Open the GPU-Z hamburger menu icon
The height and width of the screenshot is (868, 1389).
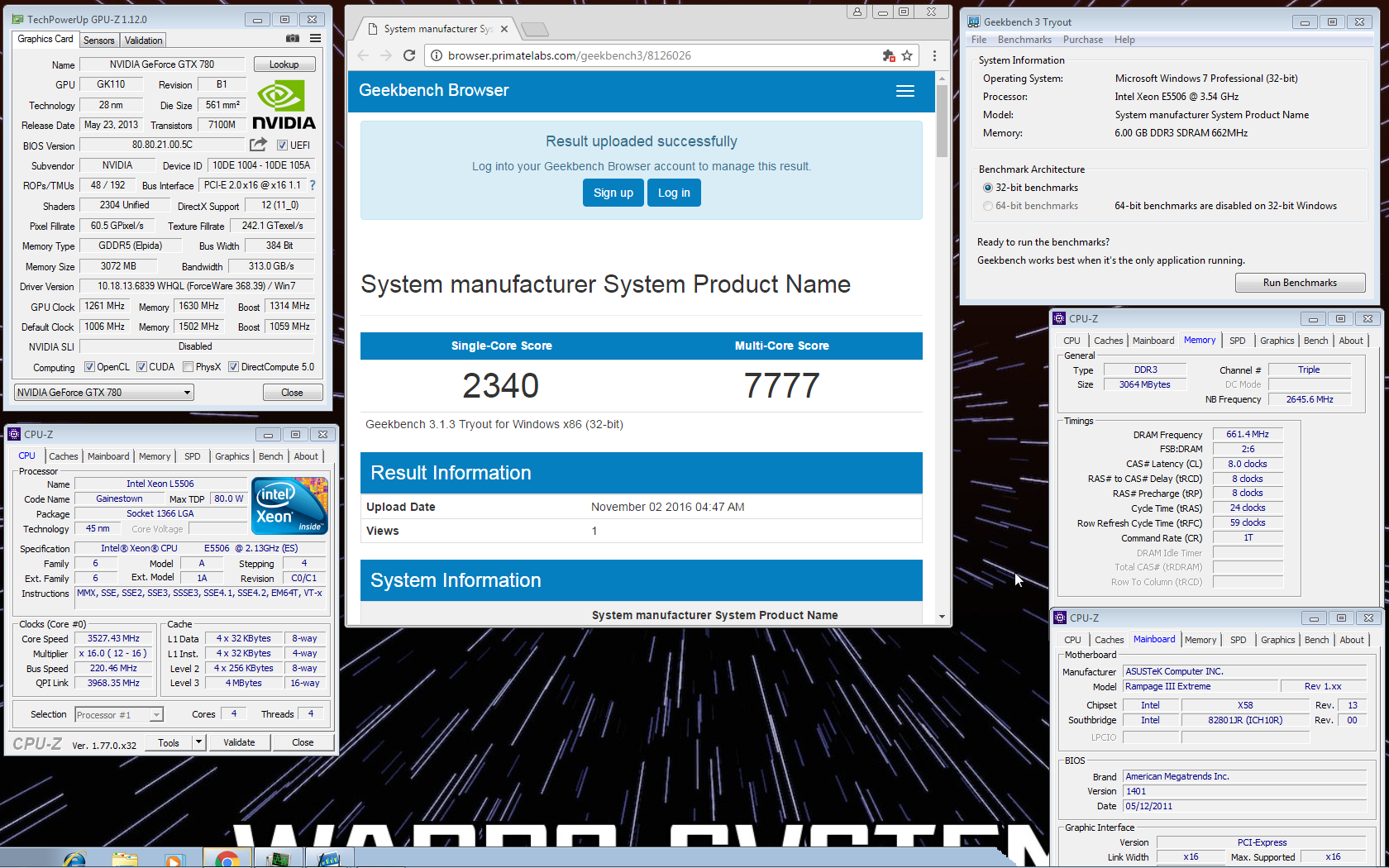point(315,38)
